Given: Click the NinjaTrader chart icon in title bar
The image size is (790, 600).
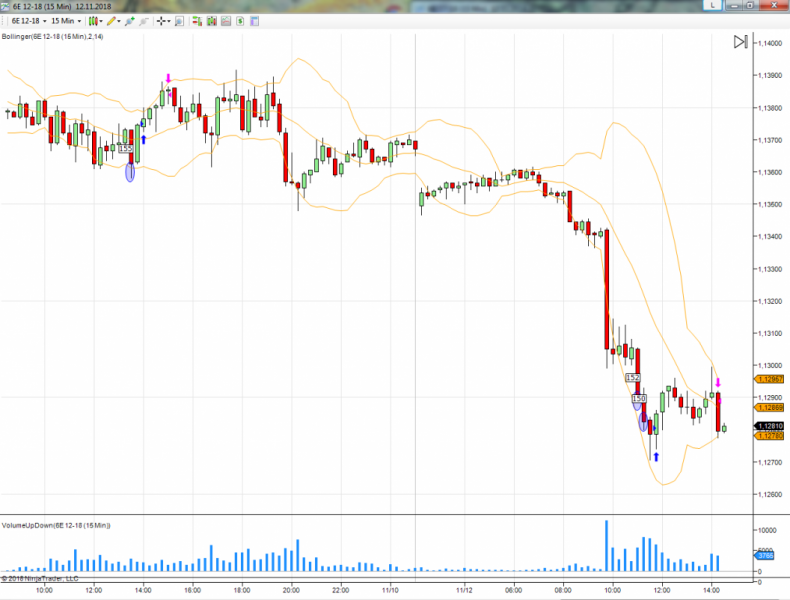Looking at the screenshot, I should click(x=5, y=7).
